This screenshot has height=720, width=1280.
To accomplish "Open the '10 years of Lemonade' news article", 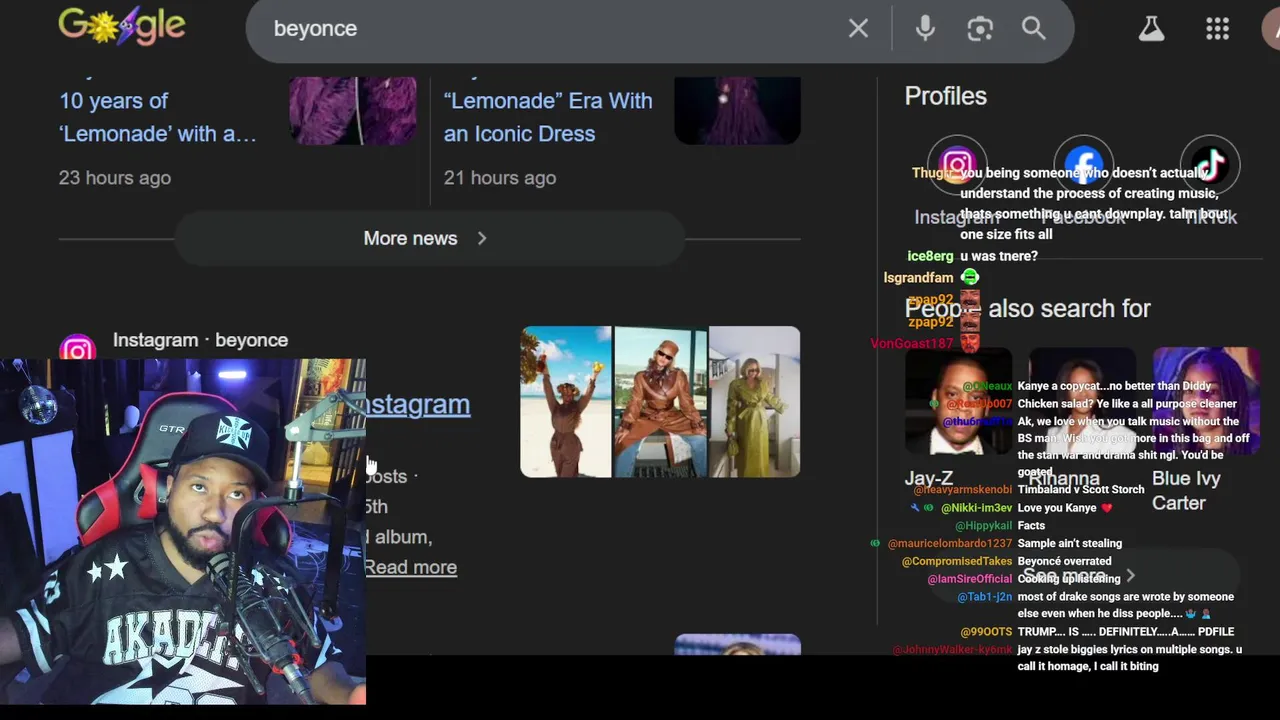I will [158, 117].
